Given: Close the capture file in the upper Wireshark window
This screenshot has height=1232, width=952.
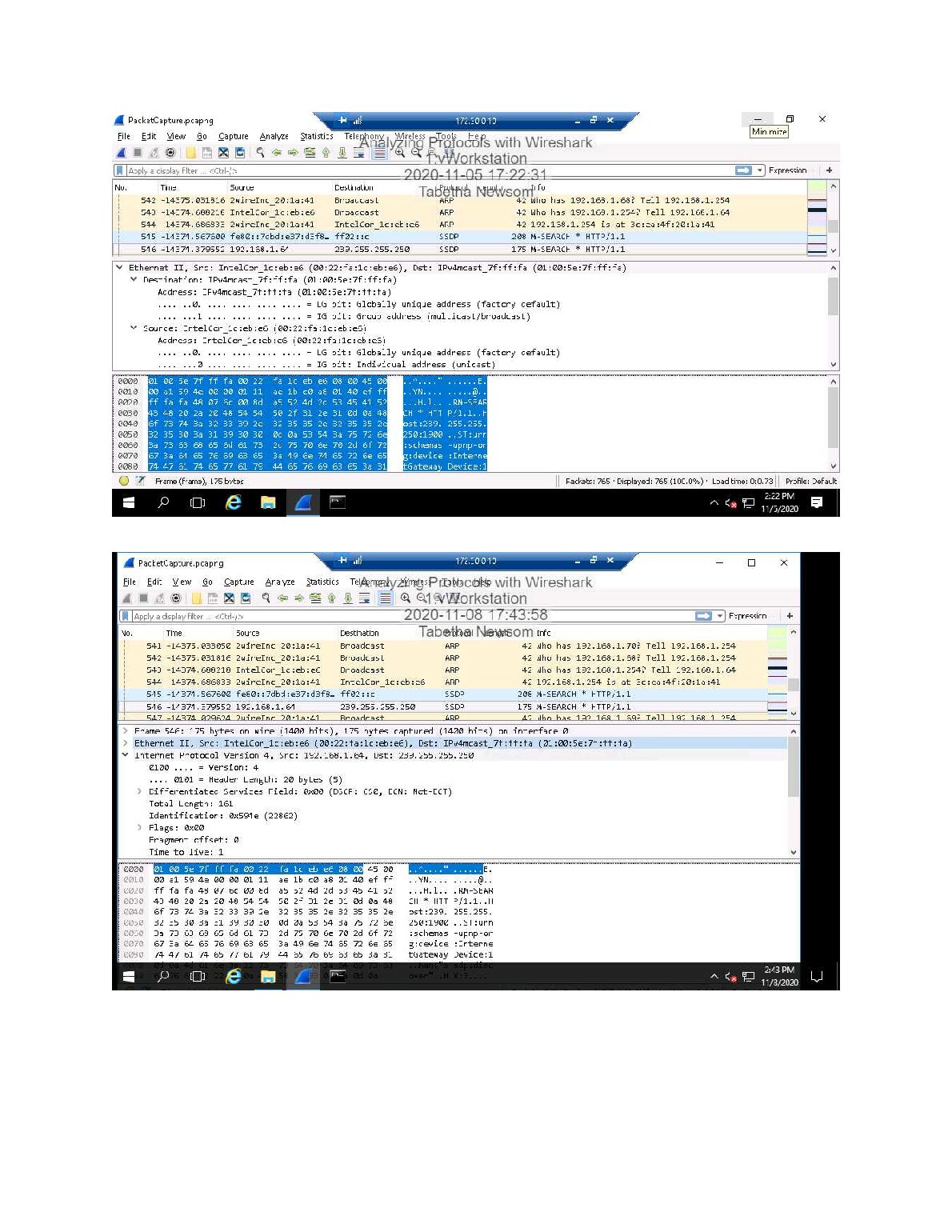Looking at the screenshot, I should [x=224, y=153].
